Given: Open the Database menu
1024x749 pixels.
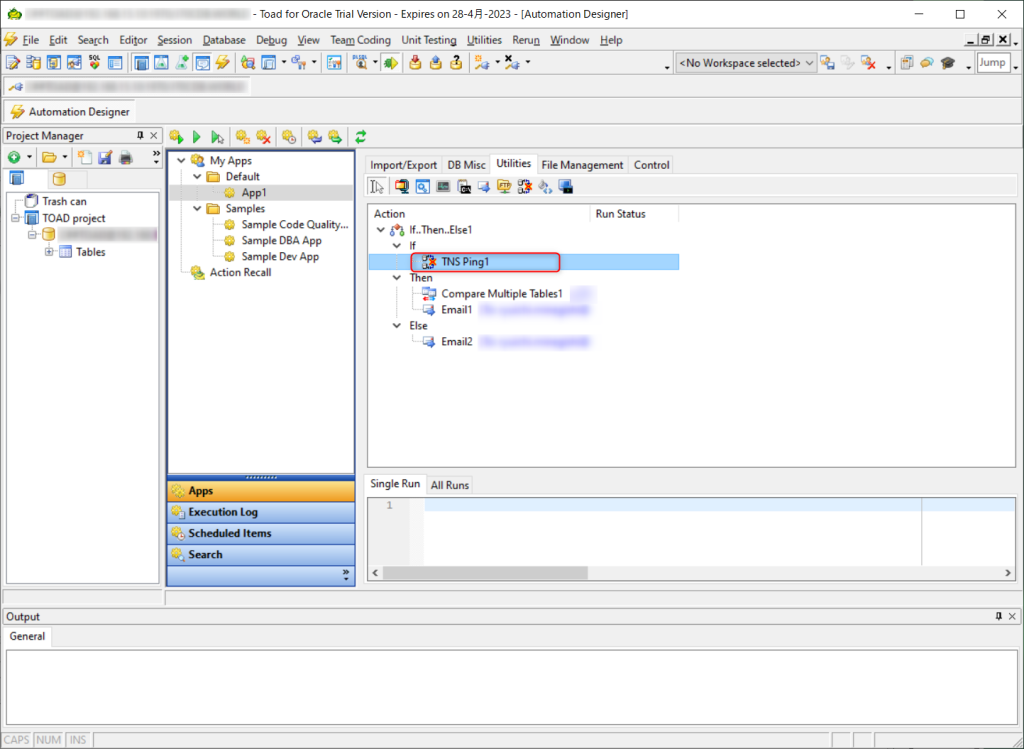Looking at the screenshot, I should pyautogui.click(x=224, y=40).
